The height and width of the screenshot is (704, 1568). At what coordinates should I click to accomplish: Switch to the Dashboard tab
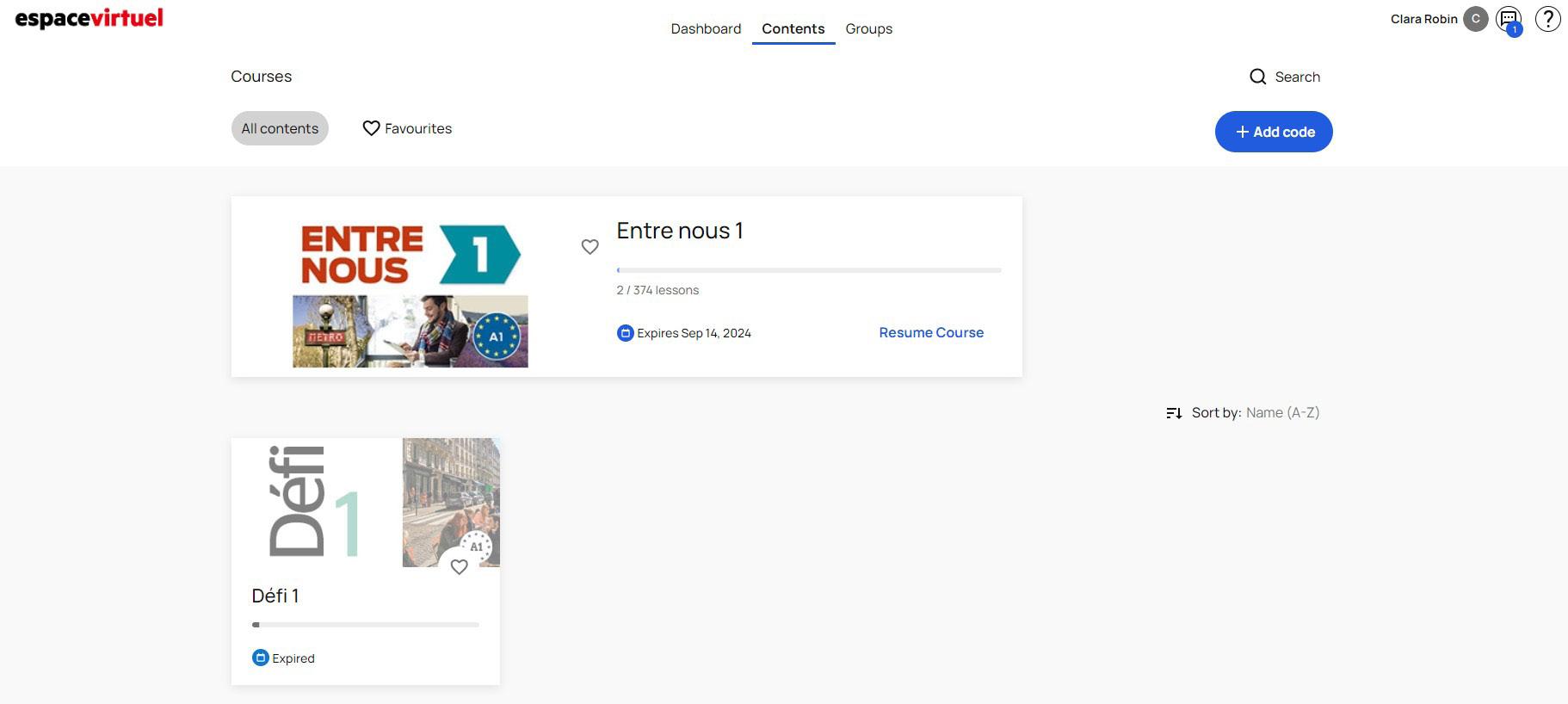[x=706, y=28]
